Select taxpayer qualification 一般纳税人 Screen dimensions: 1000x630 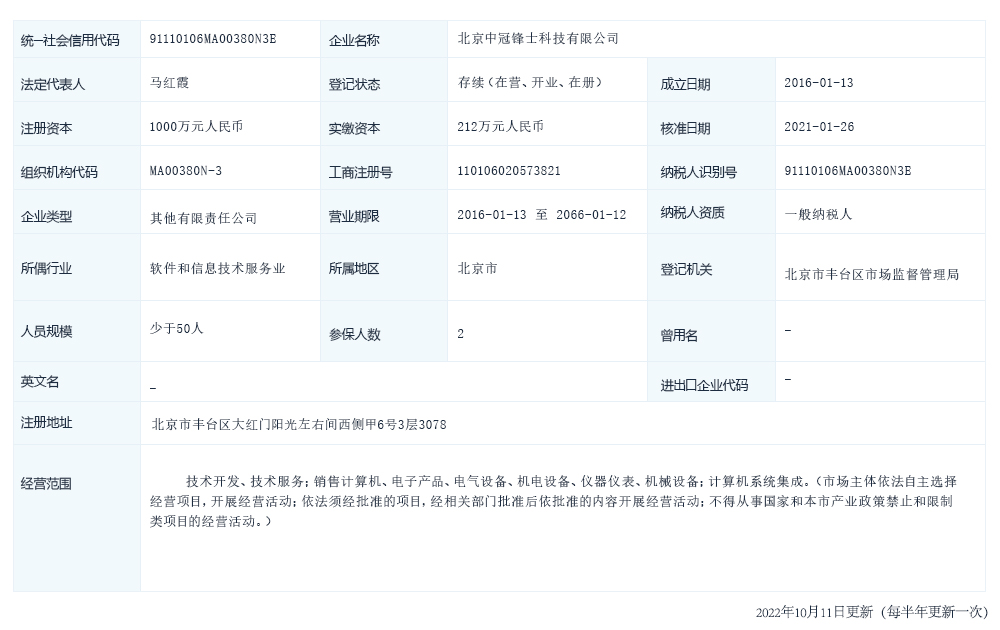[818, 214]
